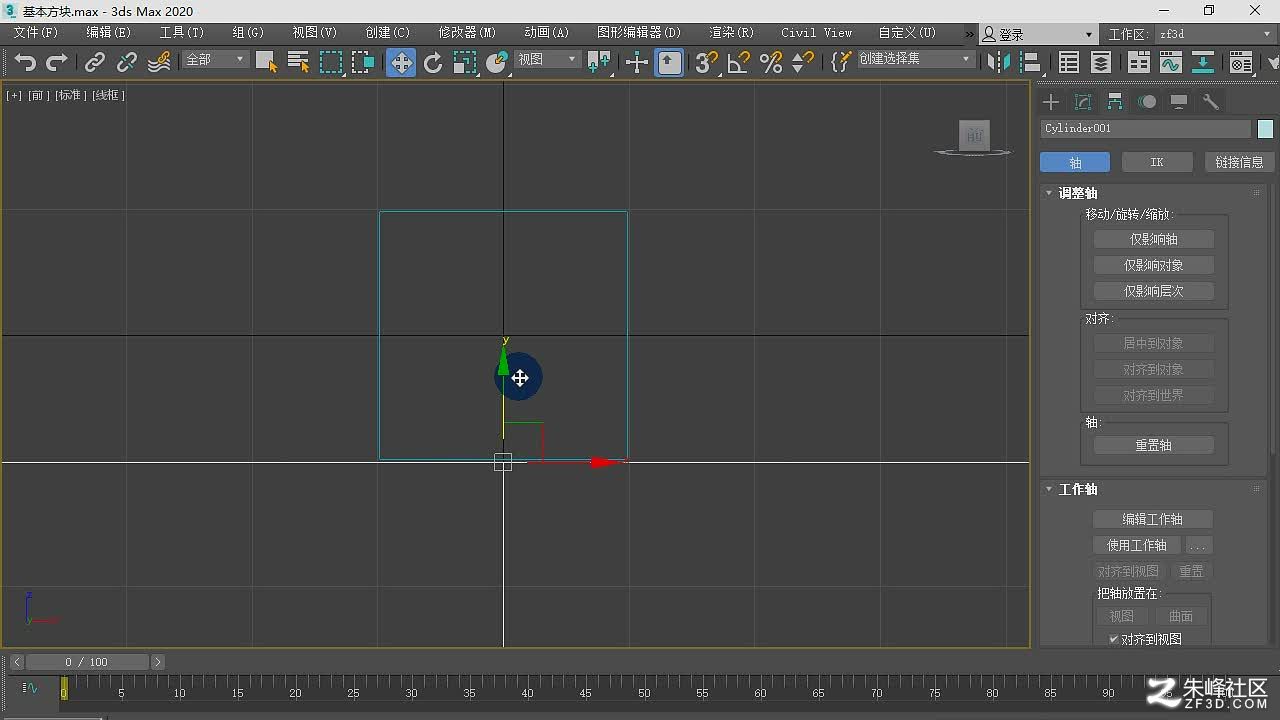Open the Curve Editor icon

point(1170,63)
